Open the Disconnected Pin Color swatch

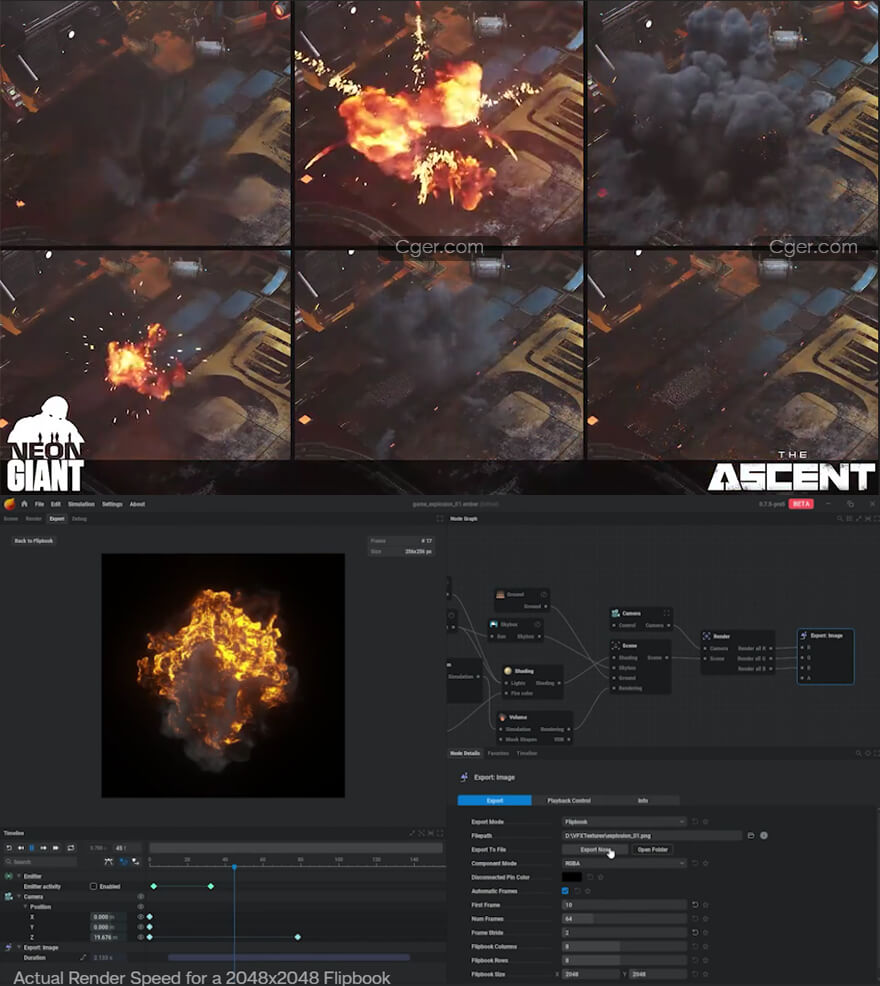pos(572,877)
